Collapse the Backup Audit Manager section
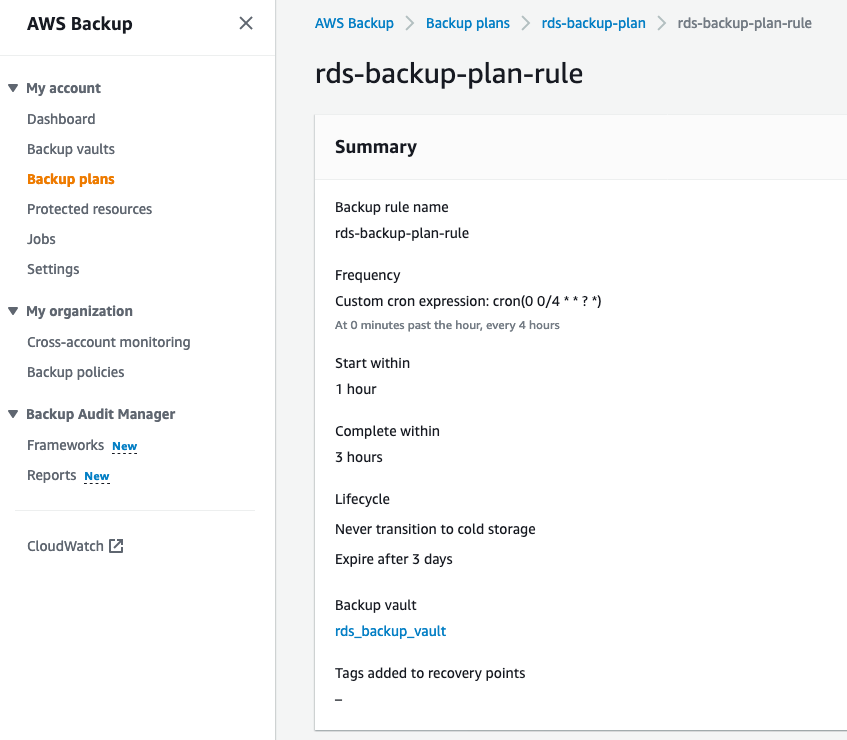847x740 pixels. [13, 414]
